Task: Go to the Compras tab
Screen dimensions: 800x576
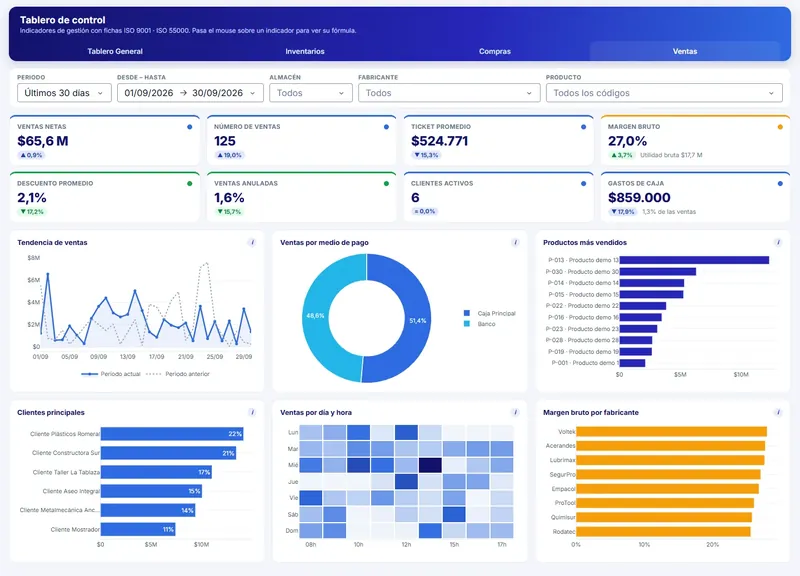Action: 494,51
